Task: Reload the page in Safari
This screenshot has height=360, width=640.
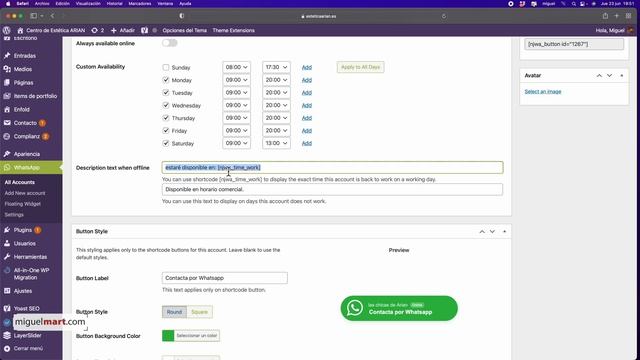Action: pyautogui.click(x=444, y=16)
